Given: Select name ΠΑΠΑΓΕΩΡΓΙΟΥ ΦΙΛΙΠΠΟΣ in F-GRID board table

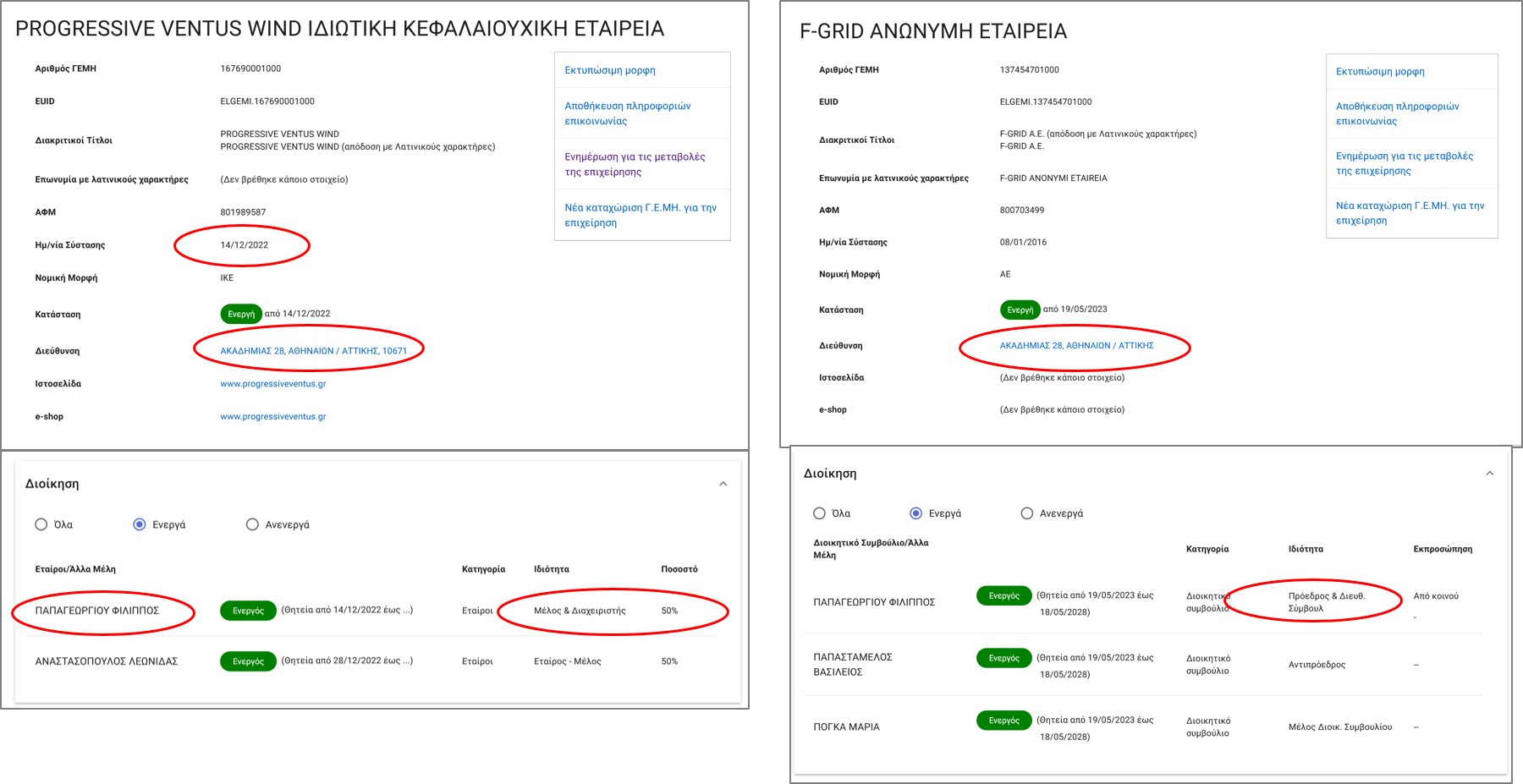Looking at the screenshot, I should pos(874,602).
